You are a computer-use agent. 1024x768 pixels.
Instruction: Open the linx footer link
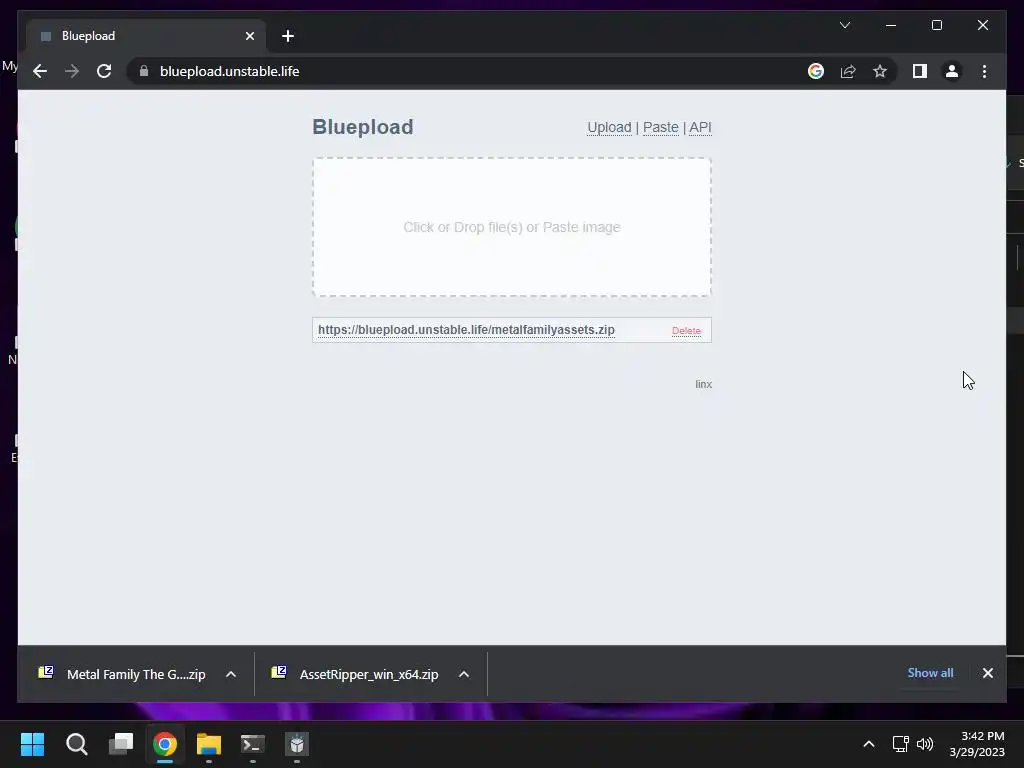pyautogui.click(x=703, y=384)
